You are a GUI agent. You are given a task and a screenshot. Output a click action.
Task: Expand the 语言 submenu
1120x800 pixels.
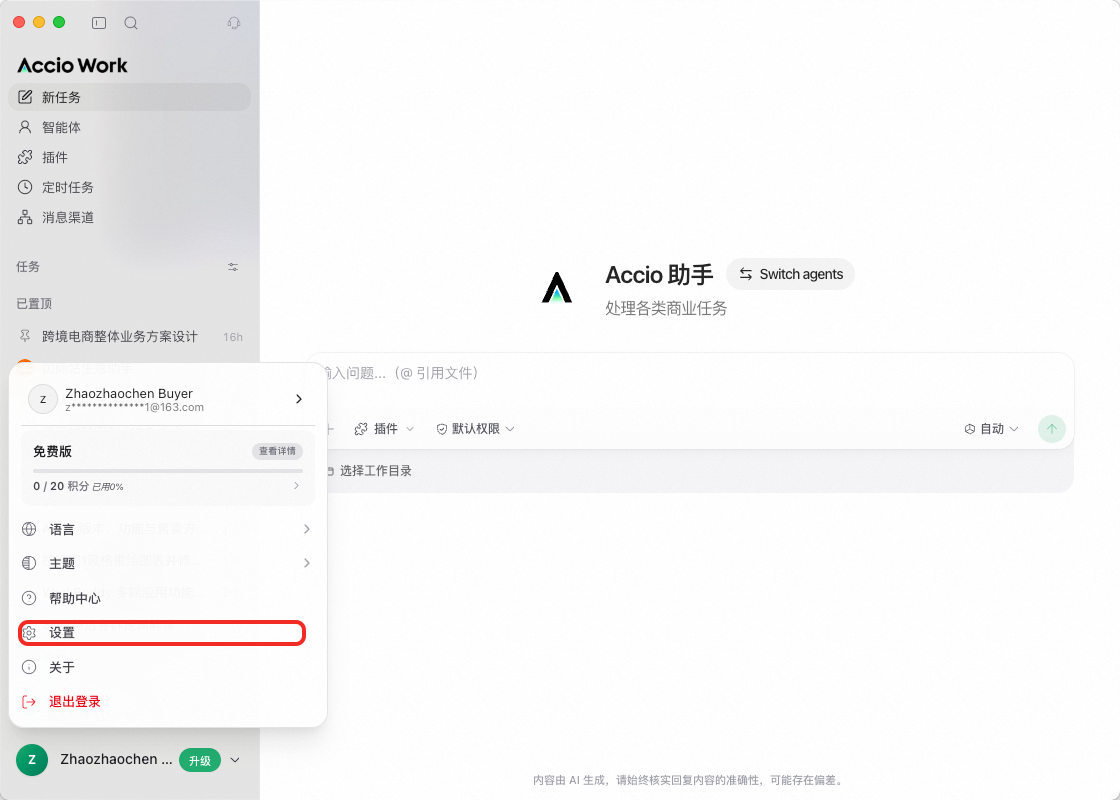coord(168,529)
